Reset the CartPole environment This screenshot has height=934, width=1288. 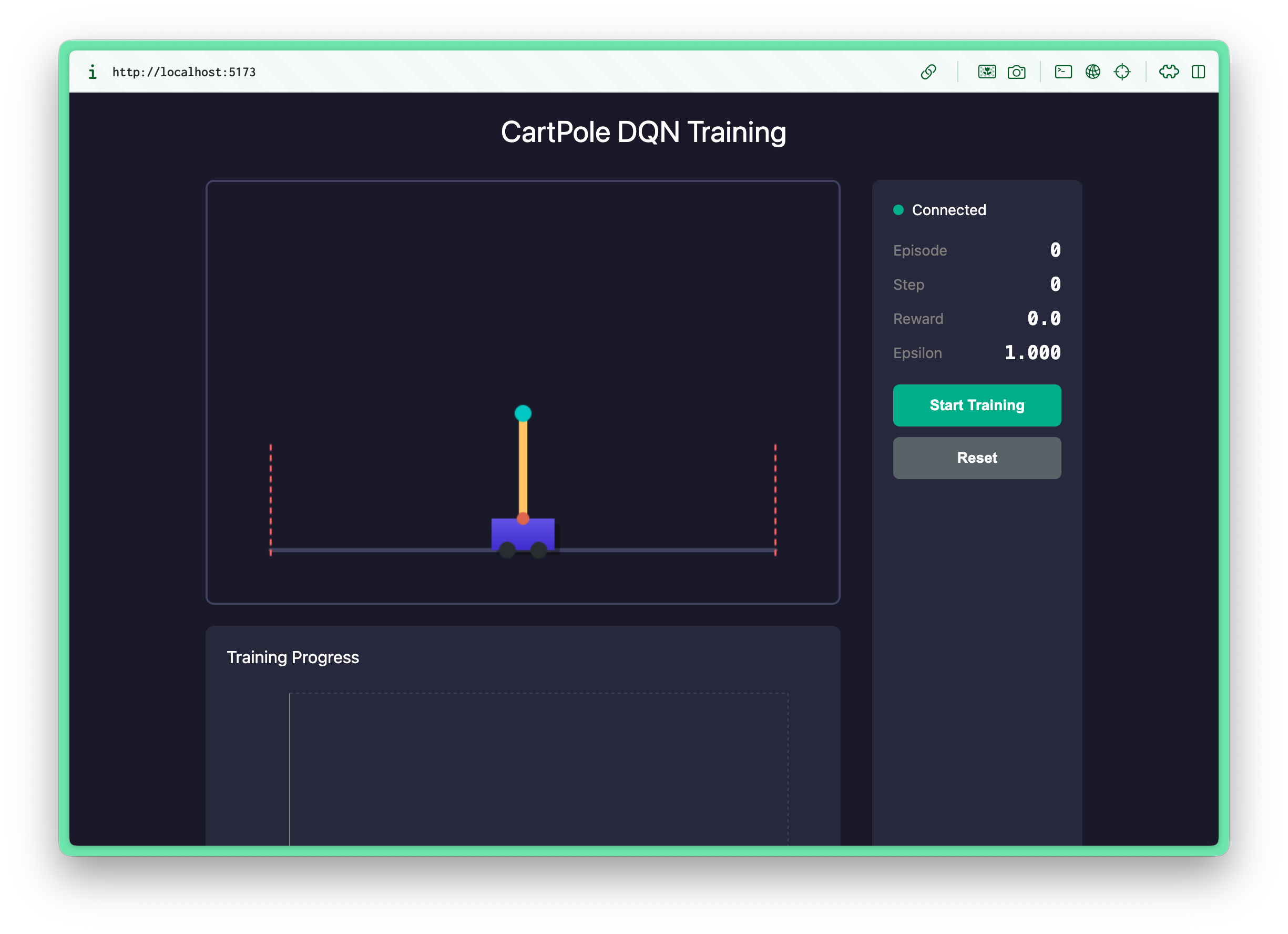[x=977, y=458]
